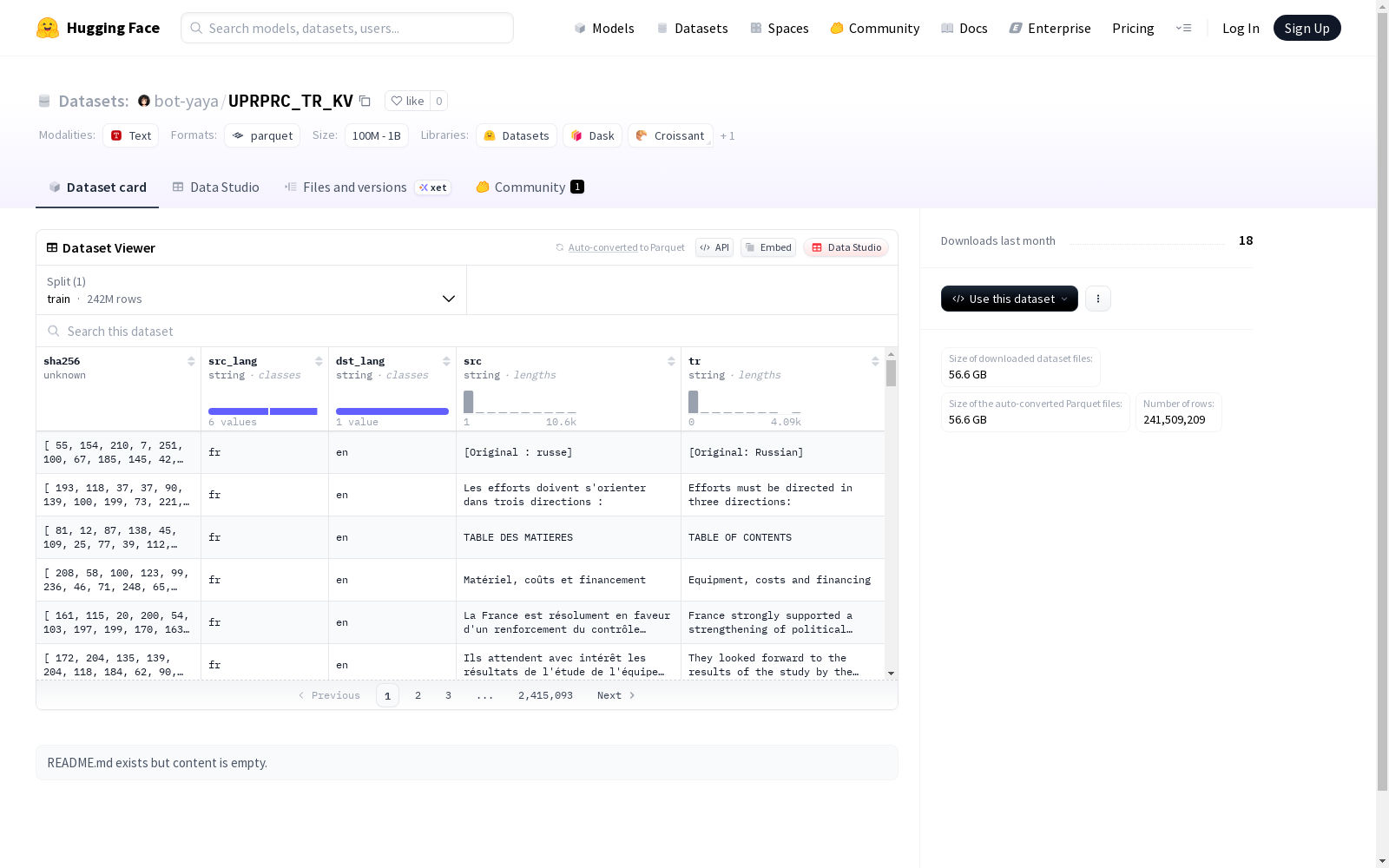Select the Dask library tag
Image resolution: width=1389 pixels, height=868 pixels.
(593, 135)
